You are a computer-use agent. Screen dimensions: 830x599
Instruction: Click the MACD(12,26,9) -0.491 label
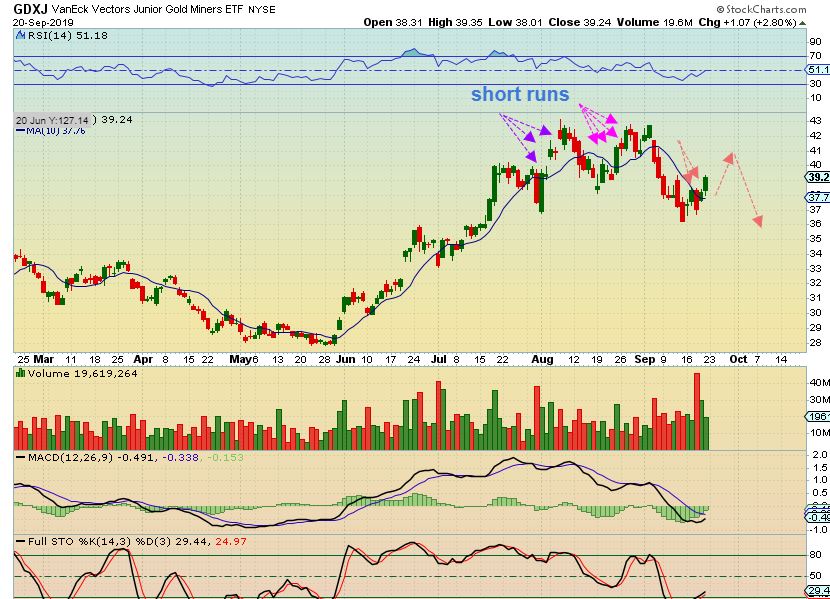point(92,457)
